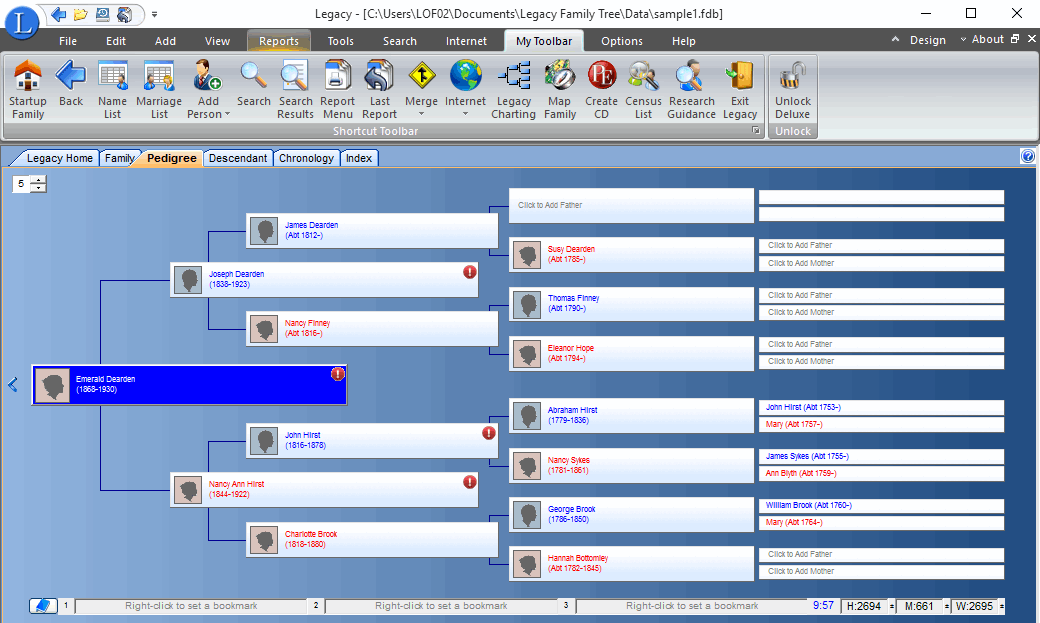The width and height of the screenshot is (1040, 623).
Task: Open the Reports ribbon tab
Action: click(x=279, y=41)
